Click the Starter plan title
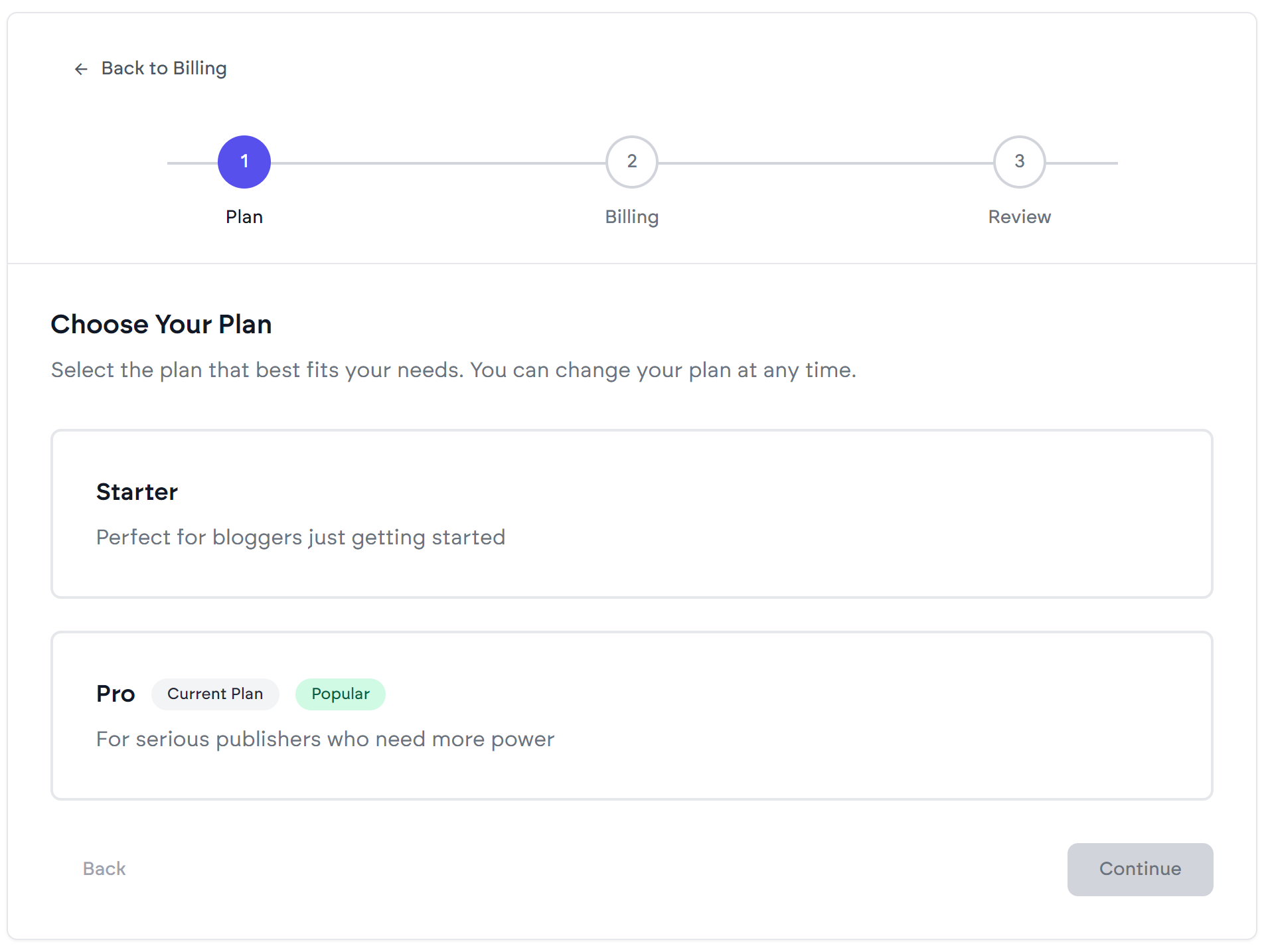 click(137, 492)
